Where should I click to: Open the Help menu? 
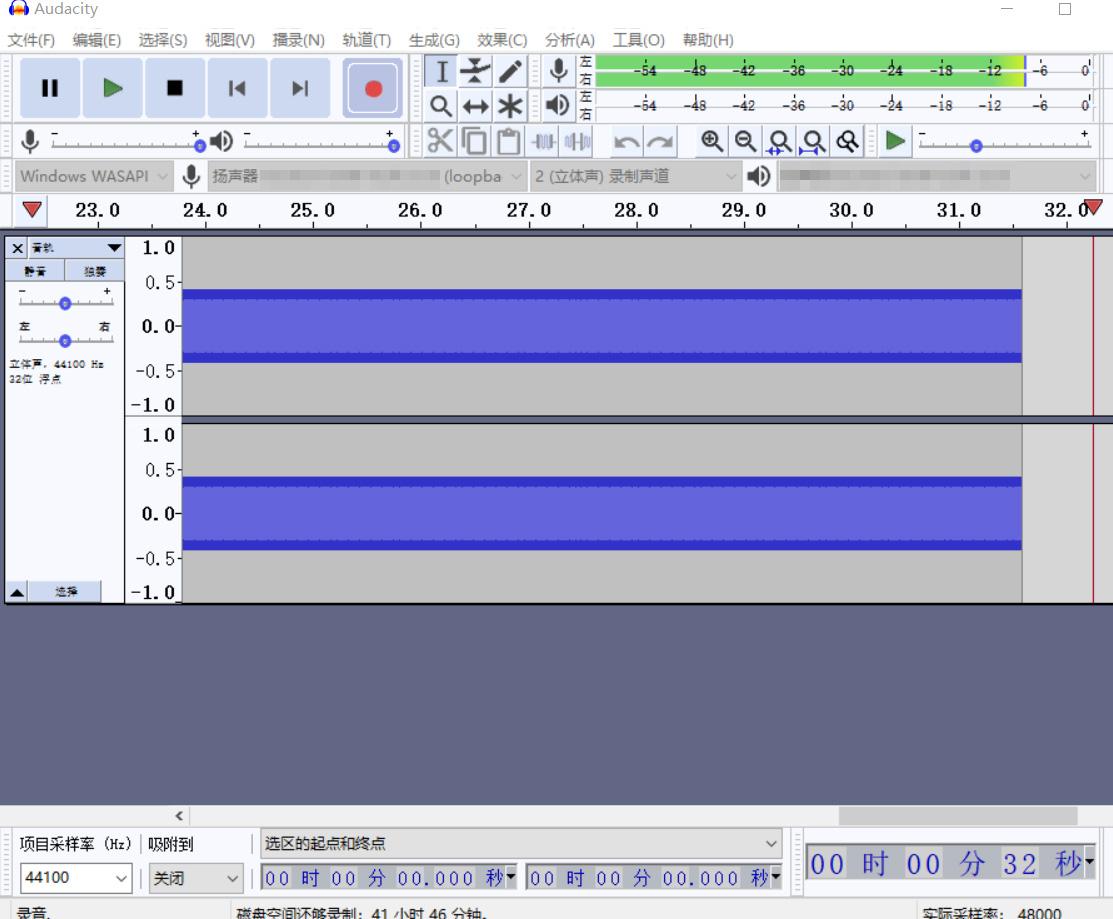coord(708,40)
